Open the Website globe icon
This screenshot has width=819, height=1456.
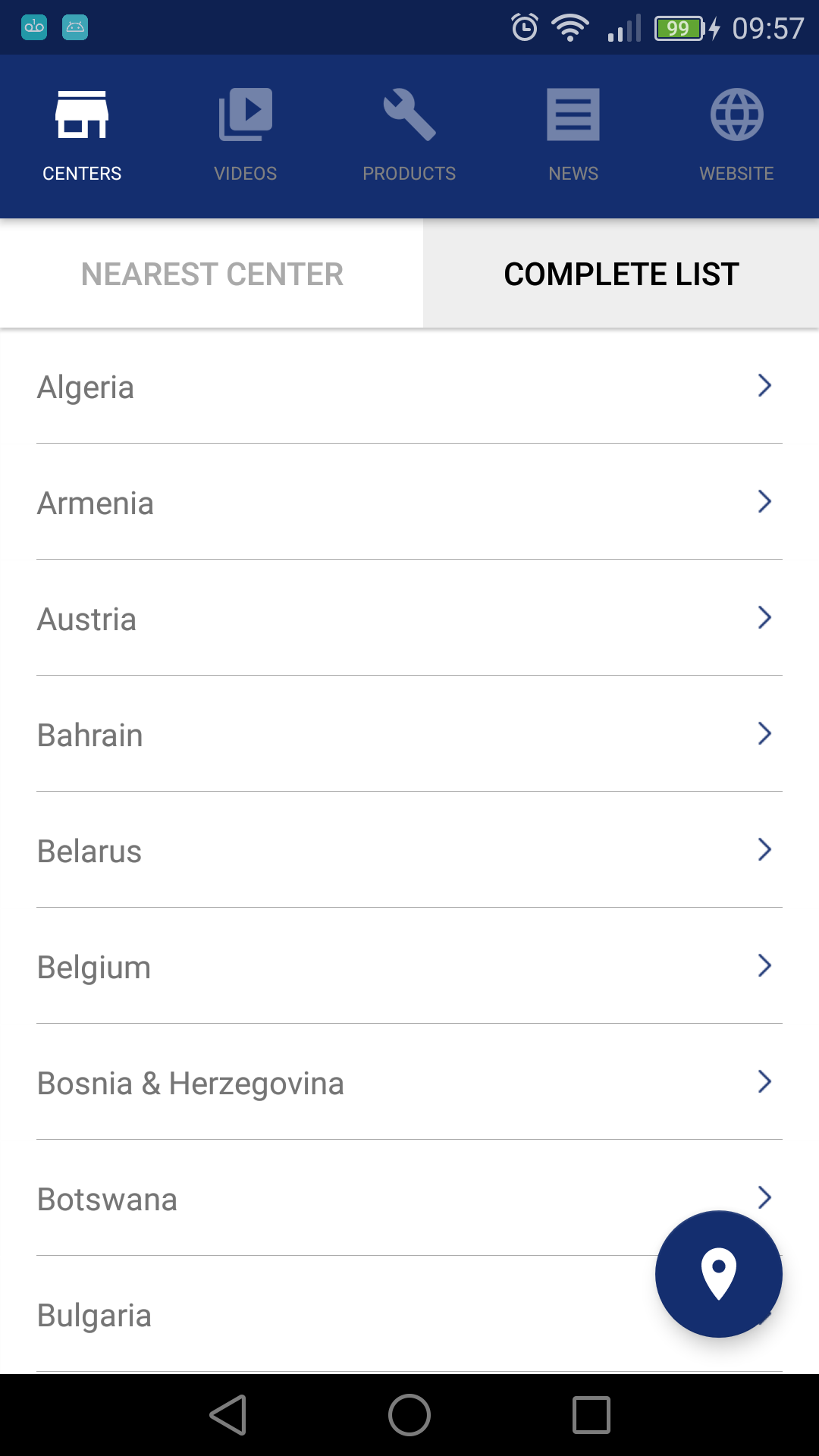pyautogui.click(x=737, y=115)
